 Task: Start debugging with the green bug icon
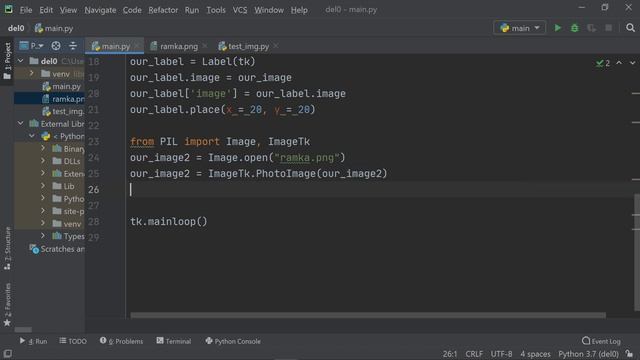coord(575,28)
